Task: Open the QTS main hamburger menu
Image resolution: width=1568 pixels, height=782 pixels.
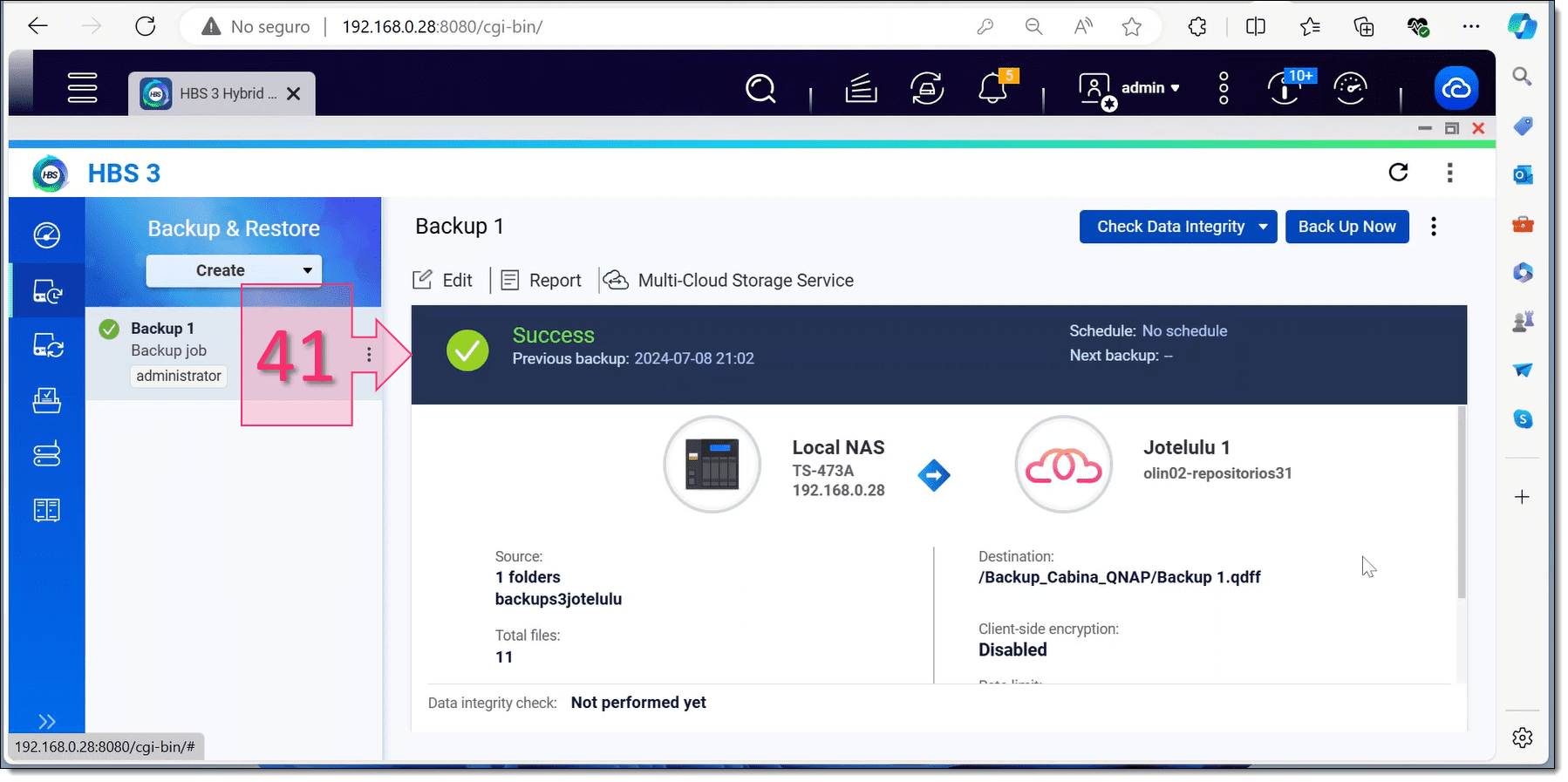Action: (x=83, y=88)
